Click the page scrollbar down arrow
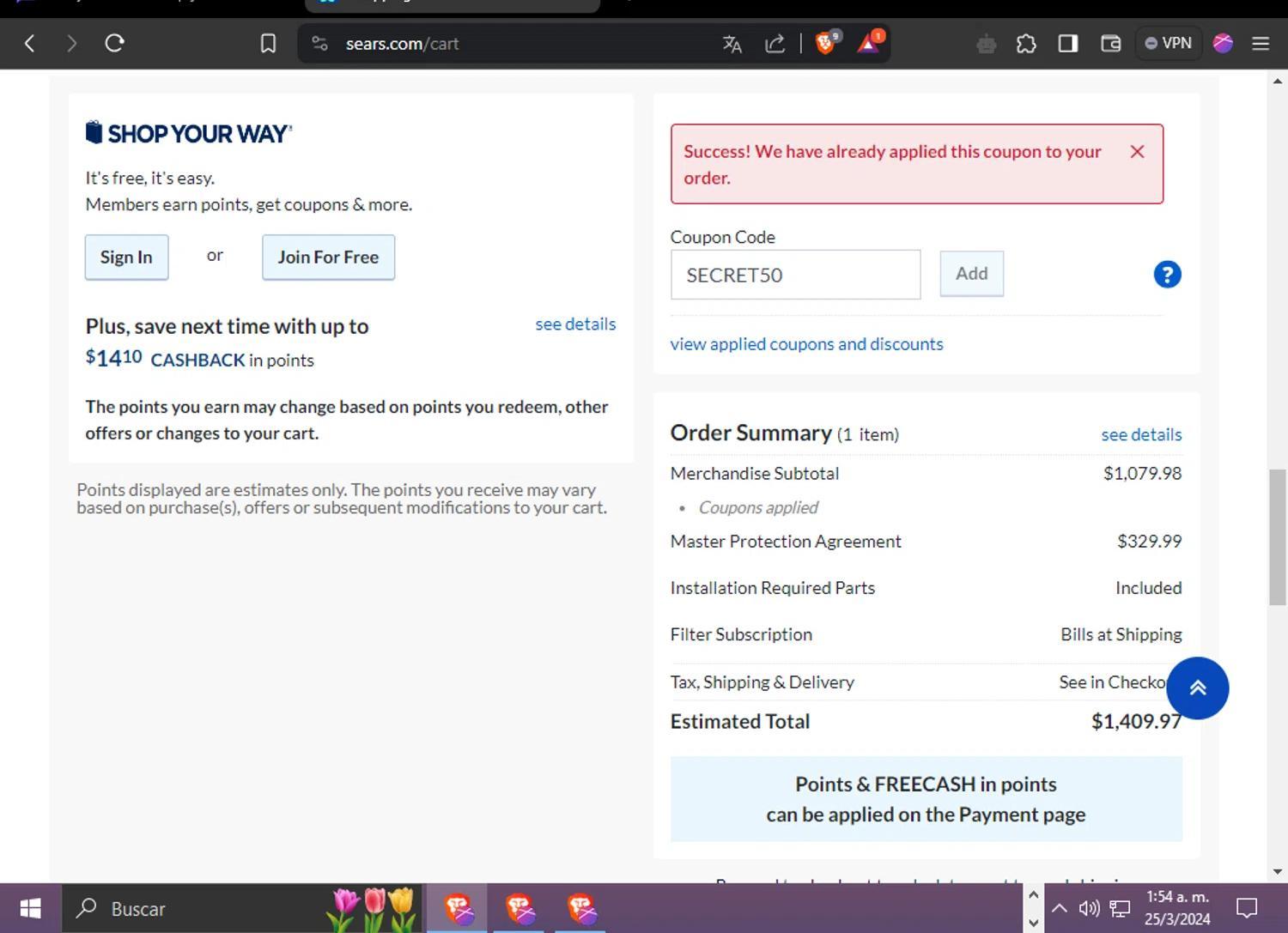The image size is (1288, 933). (1278, 871)
